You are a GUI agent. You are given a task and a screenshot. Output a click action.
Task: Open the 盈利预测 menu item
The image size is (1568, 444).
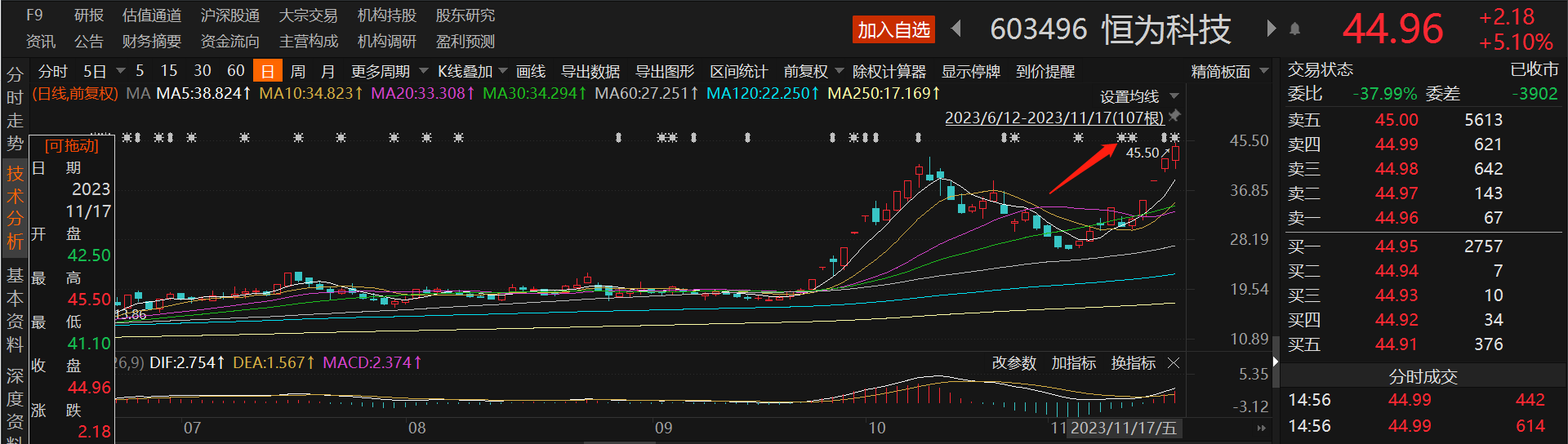click(x=465, y=42)
